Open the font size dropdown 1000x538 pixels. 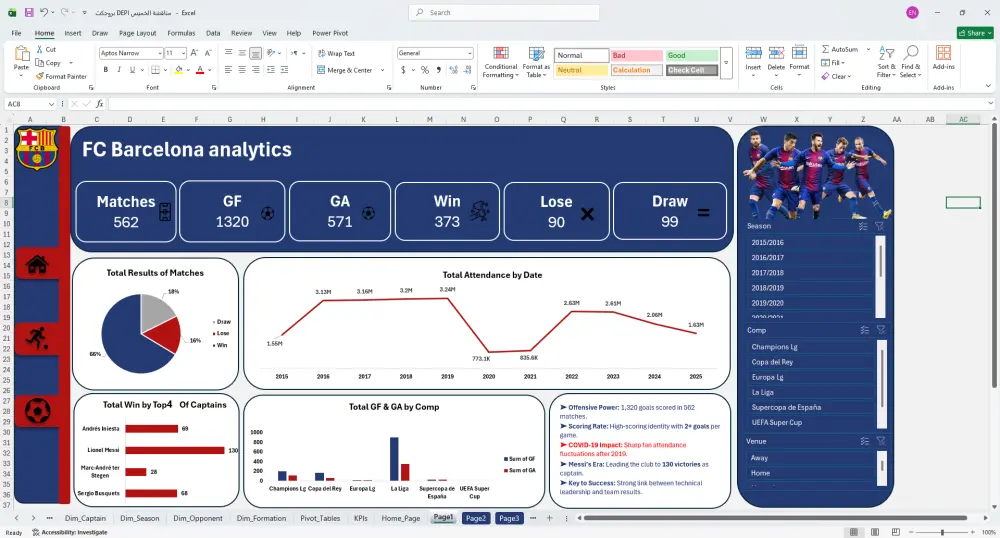[x=183, y=53]
